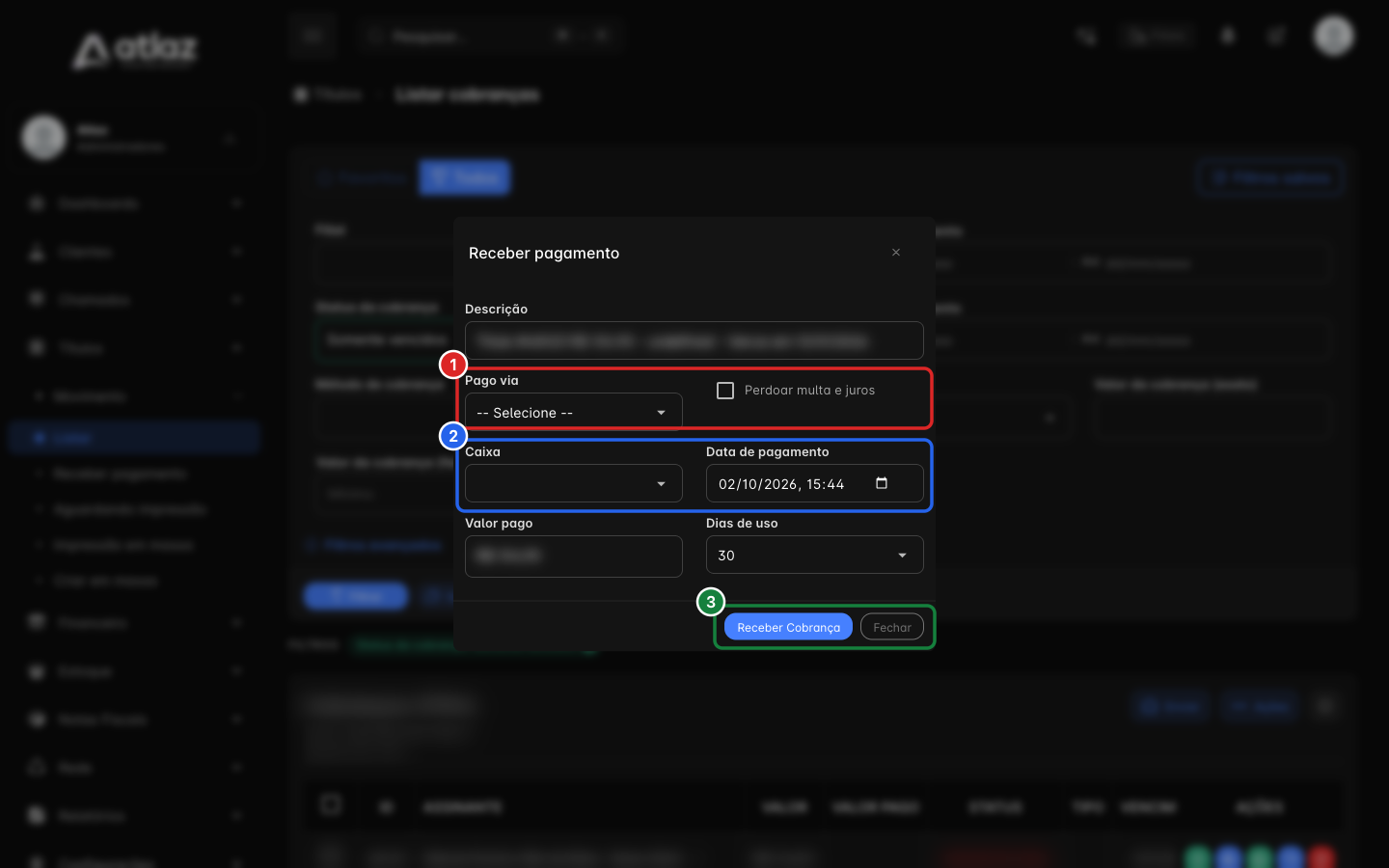Click the Descrição text field
Screen dimensions: 1389x868
[x=694, y=340]
